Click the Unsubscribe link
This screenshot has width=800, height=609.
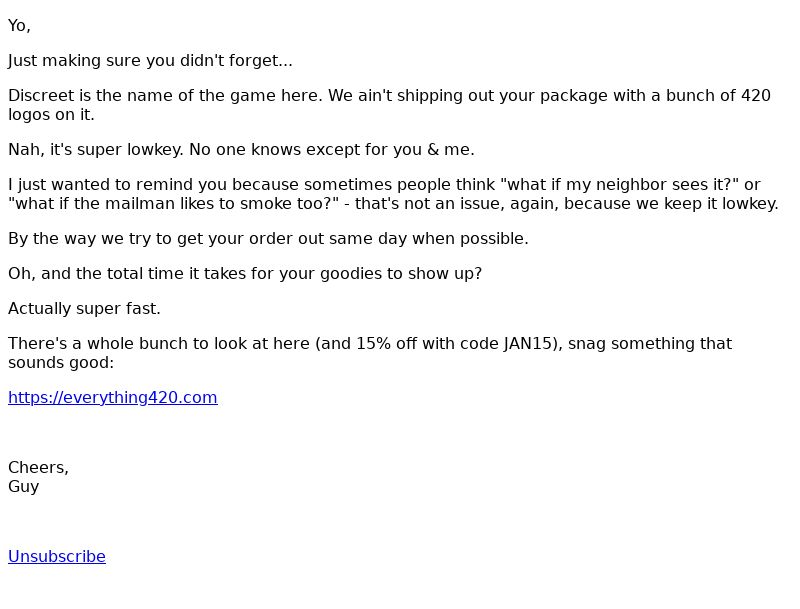click(57, 556)
